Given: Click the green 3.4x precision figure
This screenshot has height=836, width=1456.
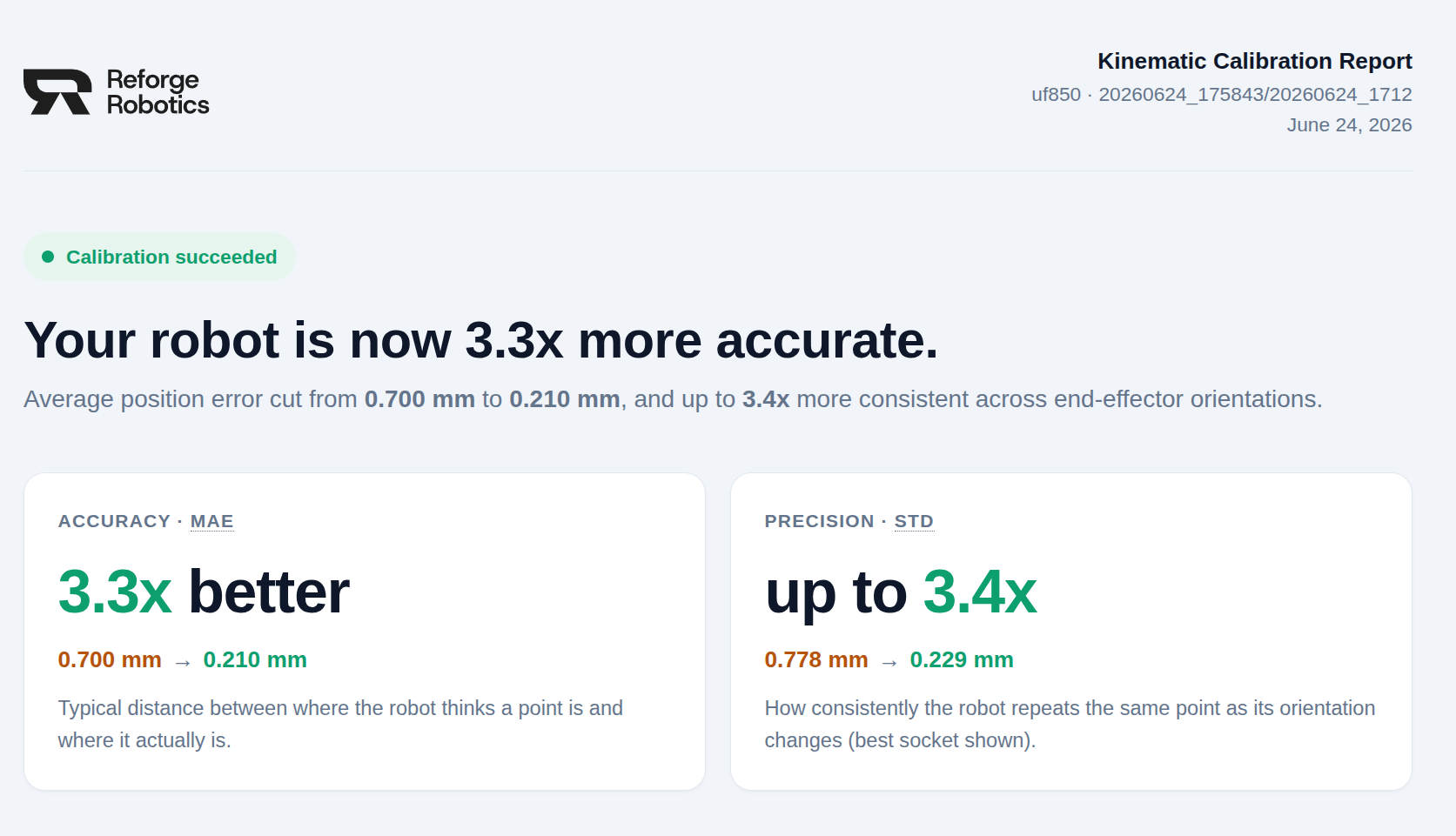Looking at the screenshot, I should (980, 592).
